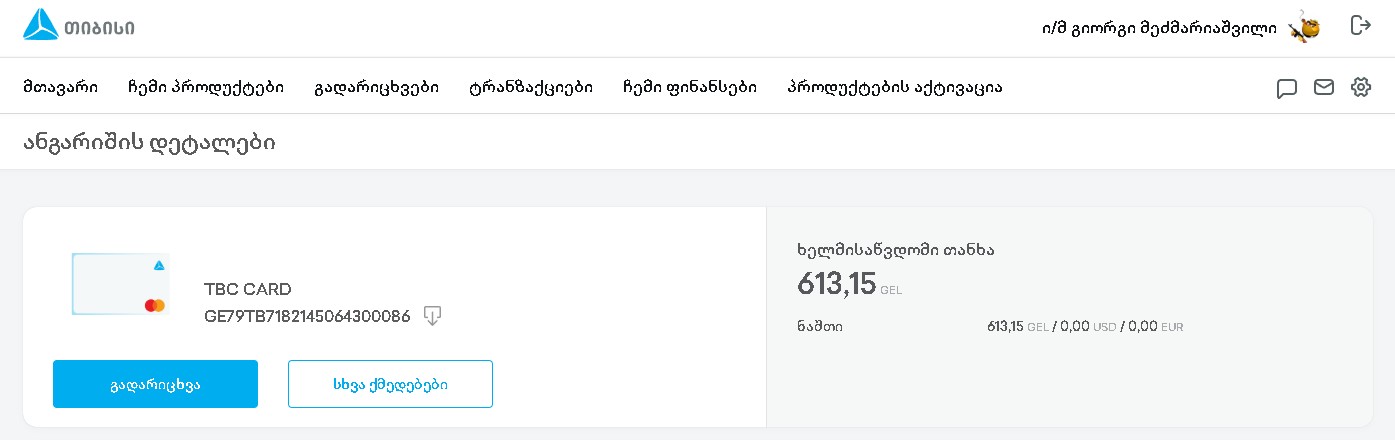
Task: Click the სხვა ქმედებები button
Action: coord(390,384)
